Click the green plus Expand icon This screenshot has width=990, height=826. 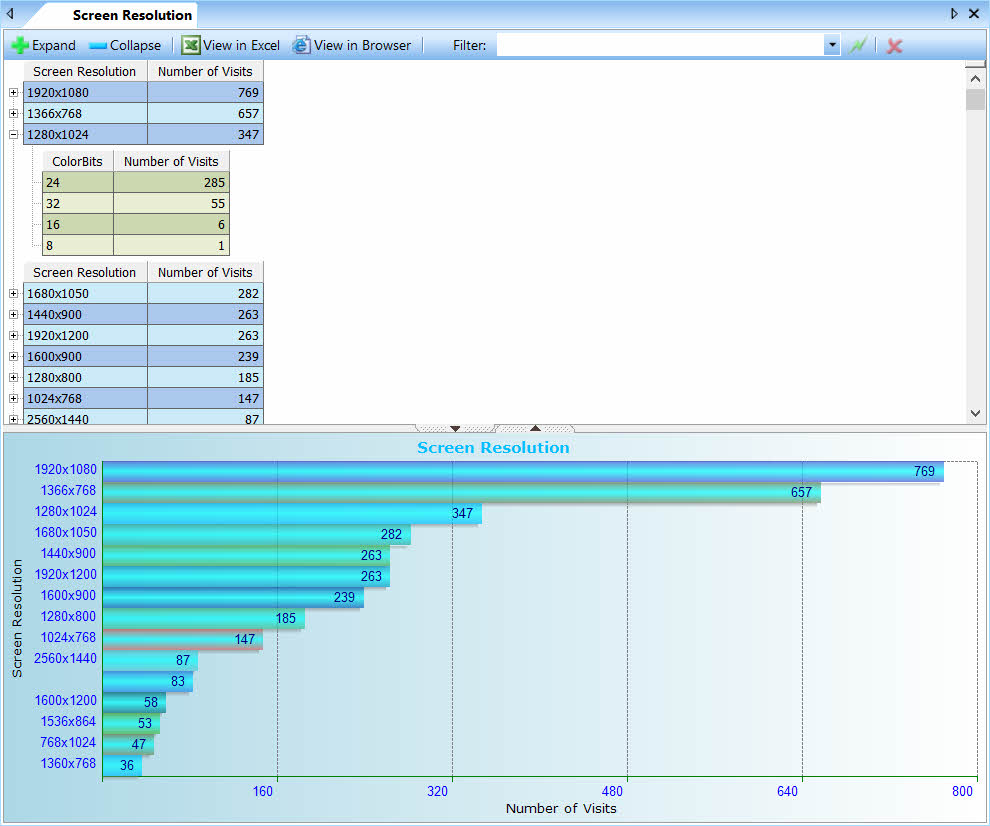pos(20,45)
